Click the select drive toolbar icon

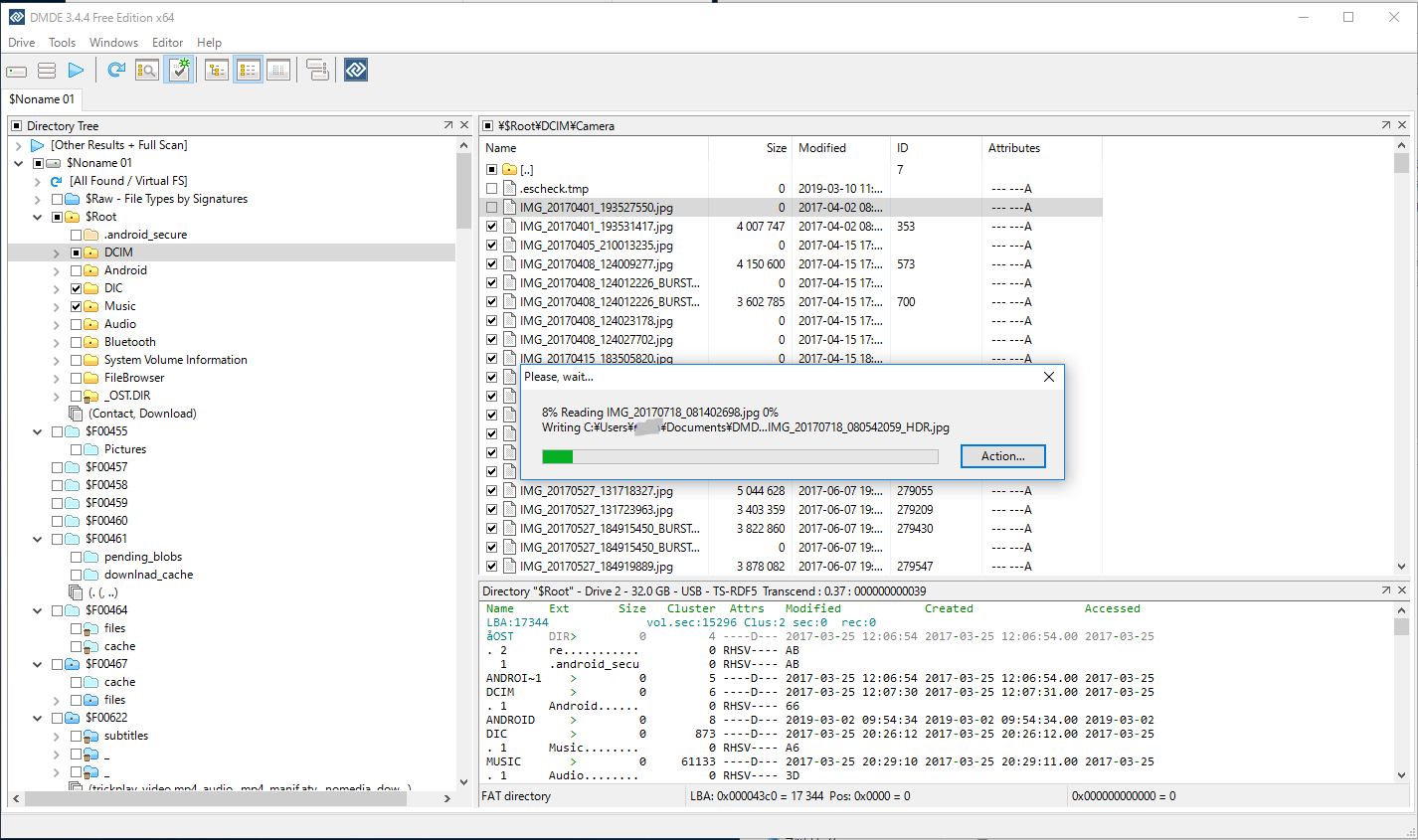tap(17, 71)
